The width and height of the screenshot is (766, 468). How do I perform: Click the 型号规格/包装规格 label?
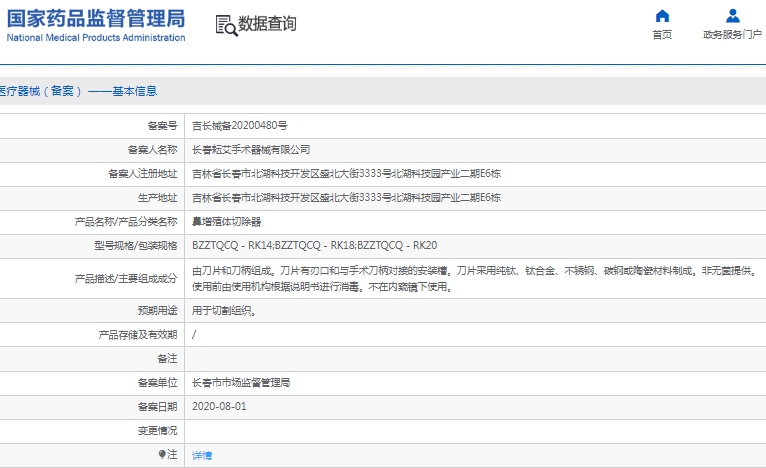(136, 245)
